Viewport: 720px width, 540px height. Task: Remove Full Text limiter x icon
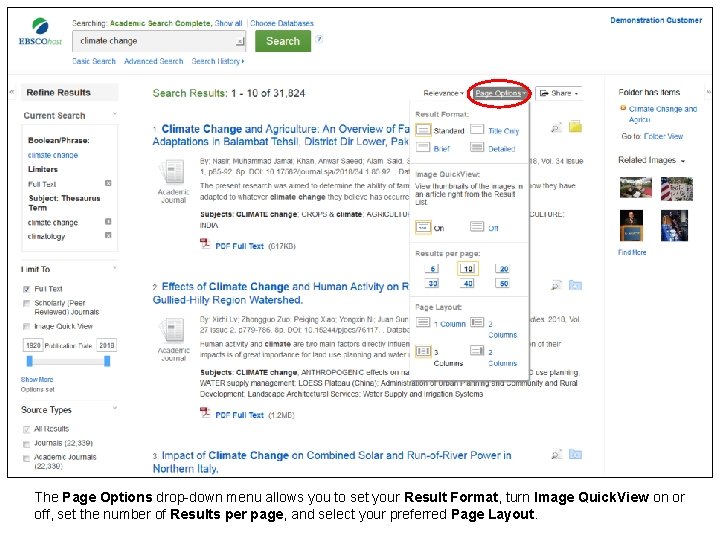[108, 183]
